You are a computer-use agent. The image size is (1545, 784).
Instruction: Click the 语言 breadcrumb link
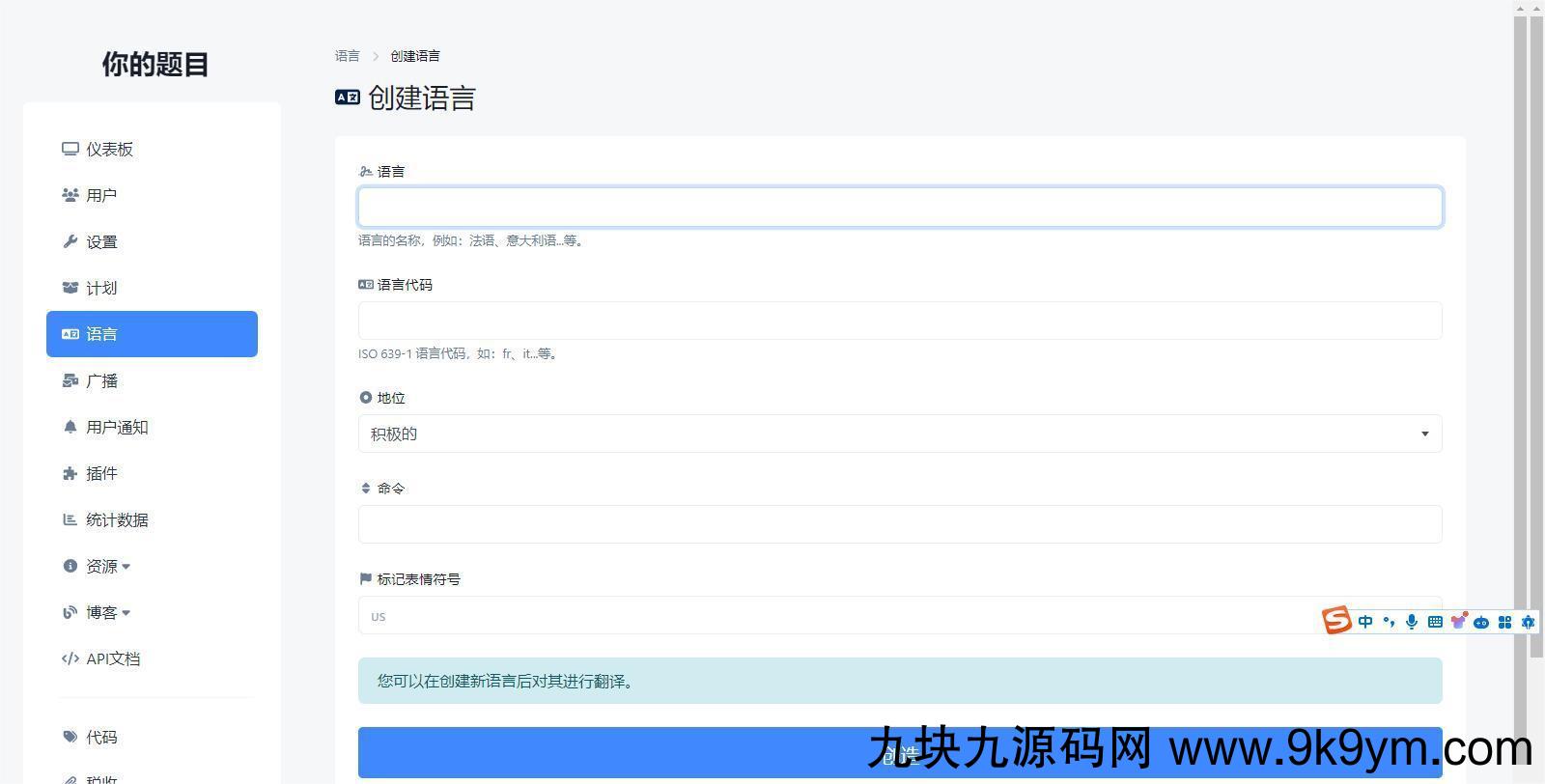[347, 56]
